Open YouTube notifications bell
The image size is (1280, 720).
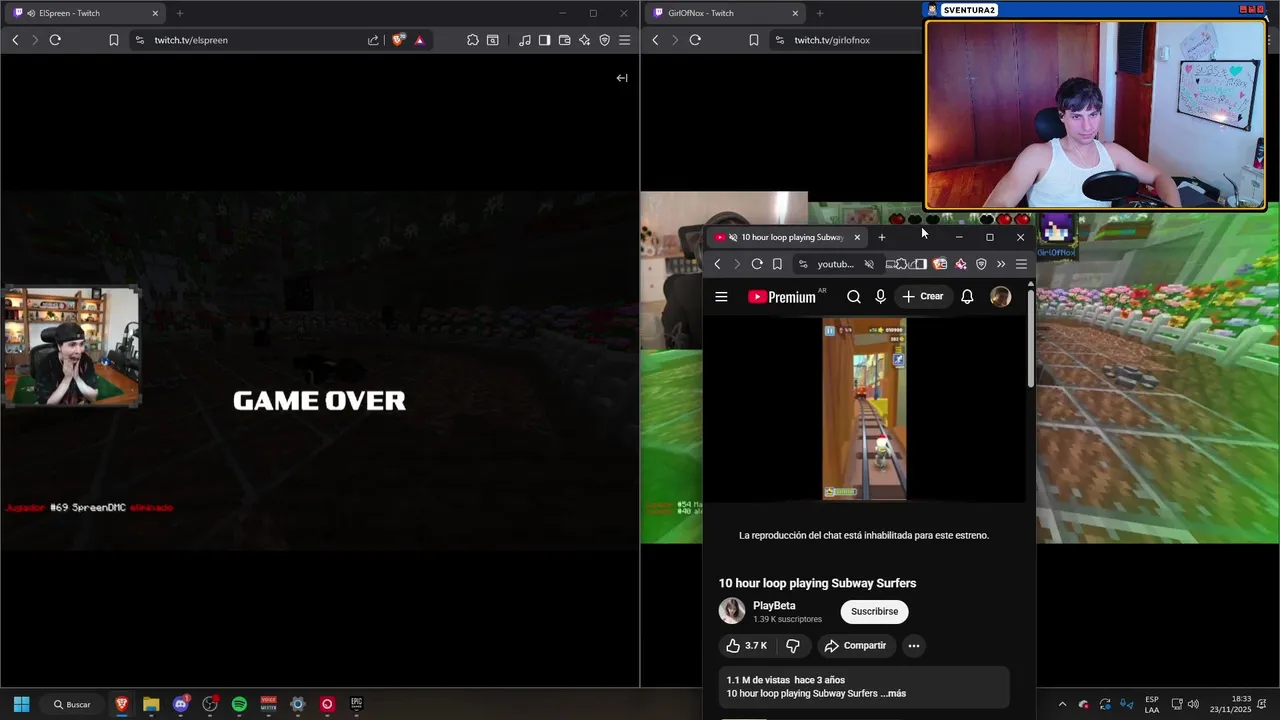(967, 296)
